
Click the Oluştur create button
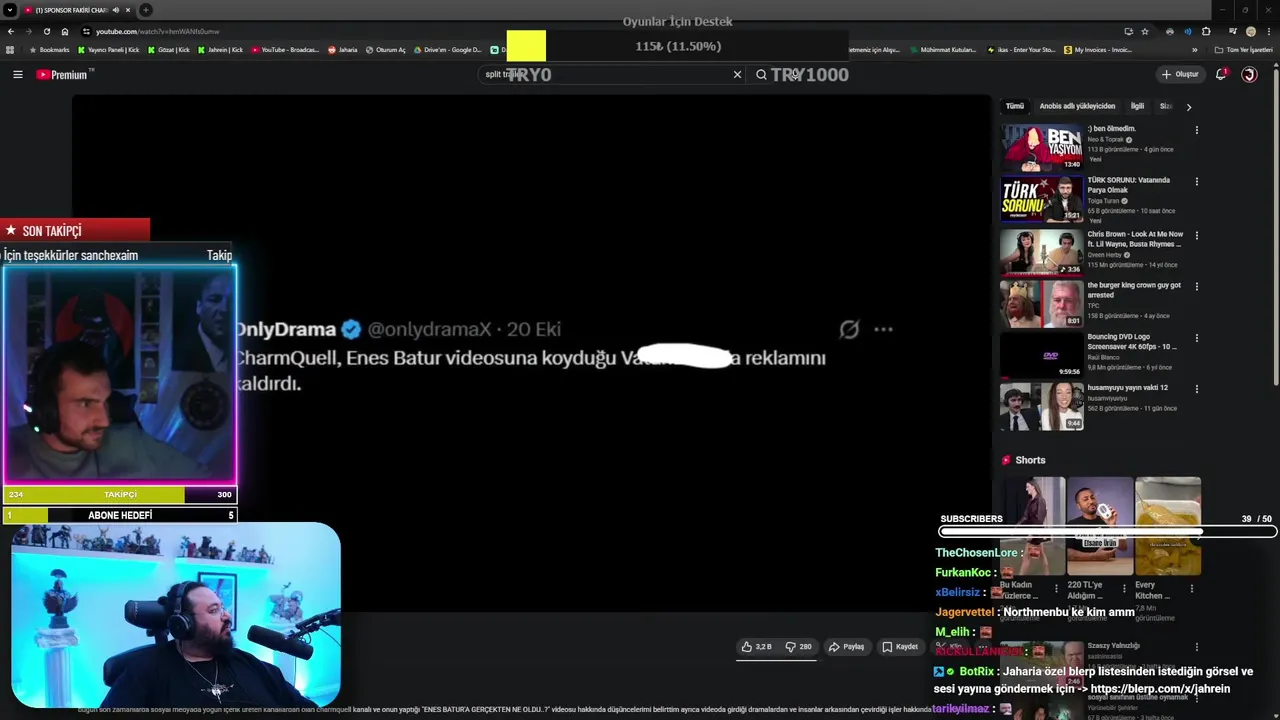1180,74
